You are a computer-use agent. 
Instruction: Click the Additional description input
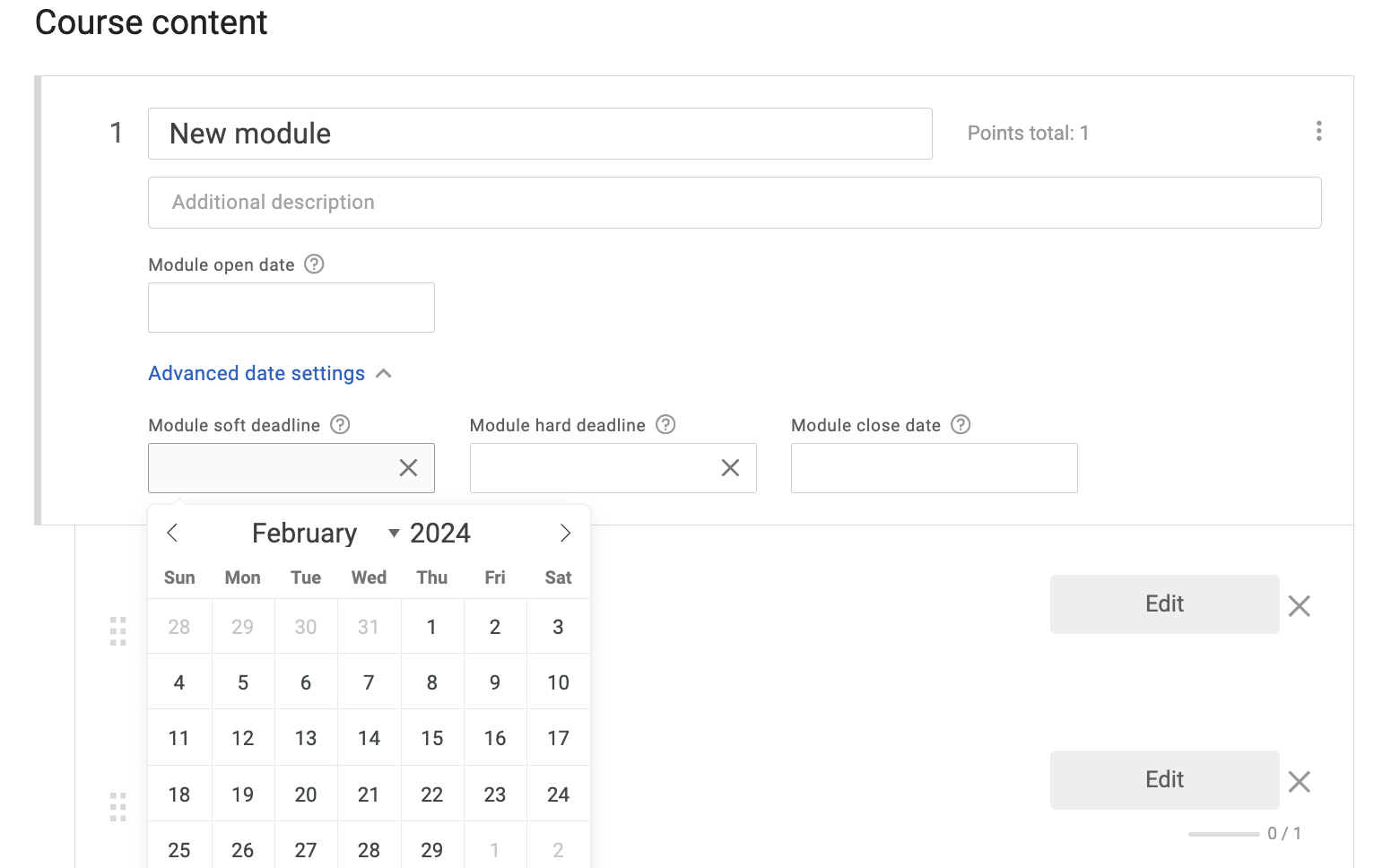pyautogui.click(x=734, y=203)
